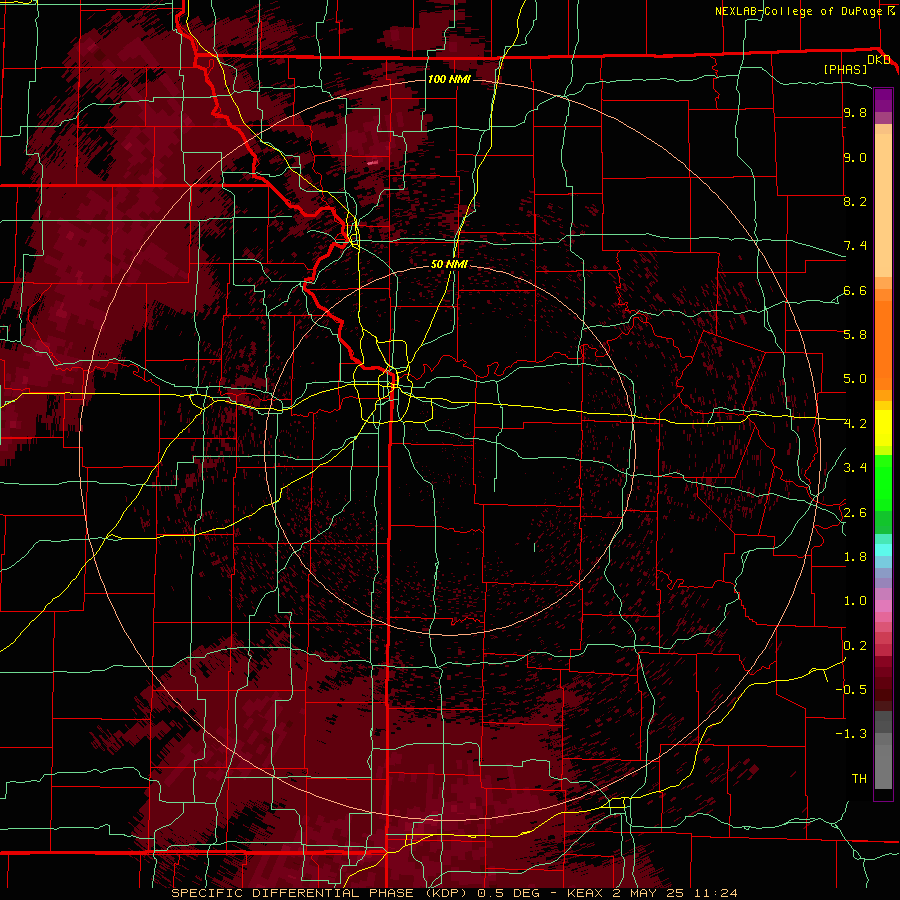Click the 11:24 timestamp in the caption

pos(718,893)
